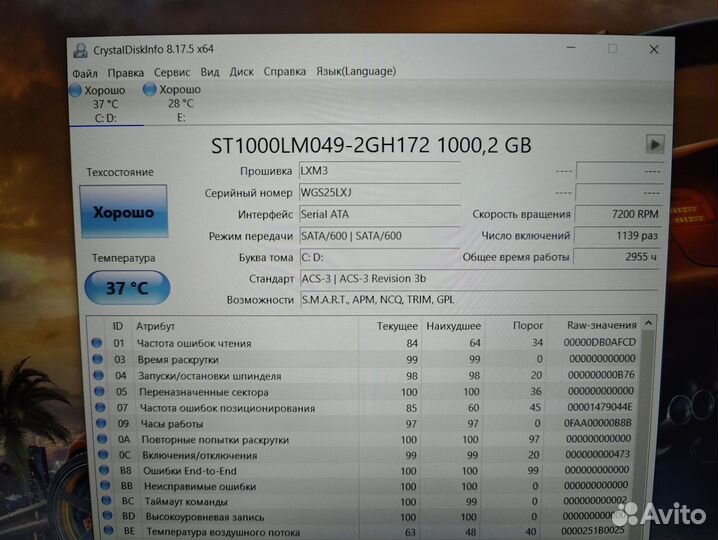This screenshot has height=540, width=718.
Task: Open the Файл menu
Action: click(85, 73)
